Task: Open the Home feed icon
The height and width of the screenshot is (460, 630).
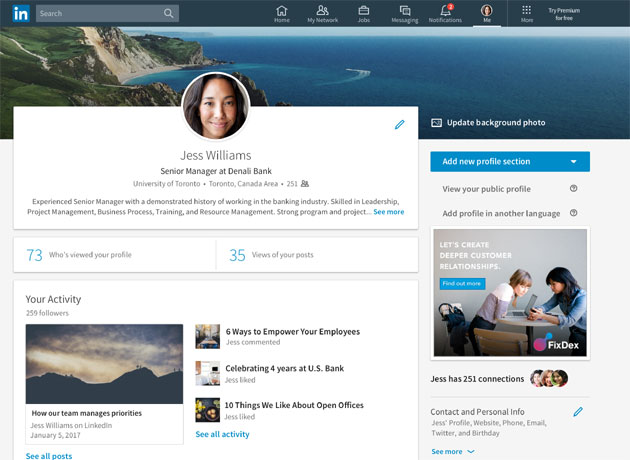Action: [282, 13]
